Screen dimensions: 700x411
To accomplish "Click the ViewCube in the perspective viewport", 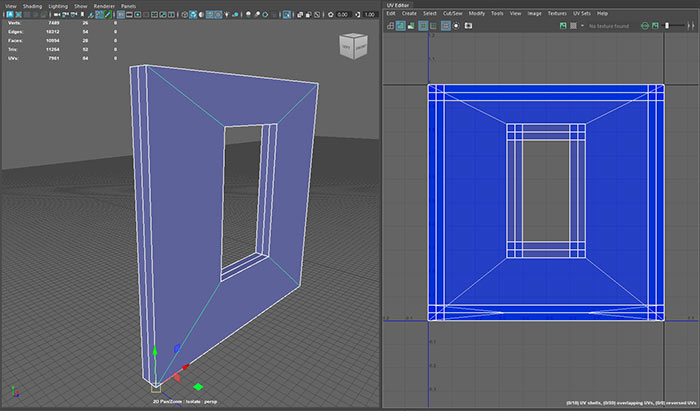I will click(x=353, y=47).
